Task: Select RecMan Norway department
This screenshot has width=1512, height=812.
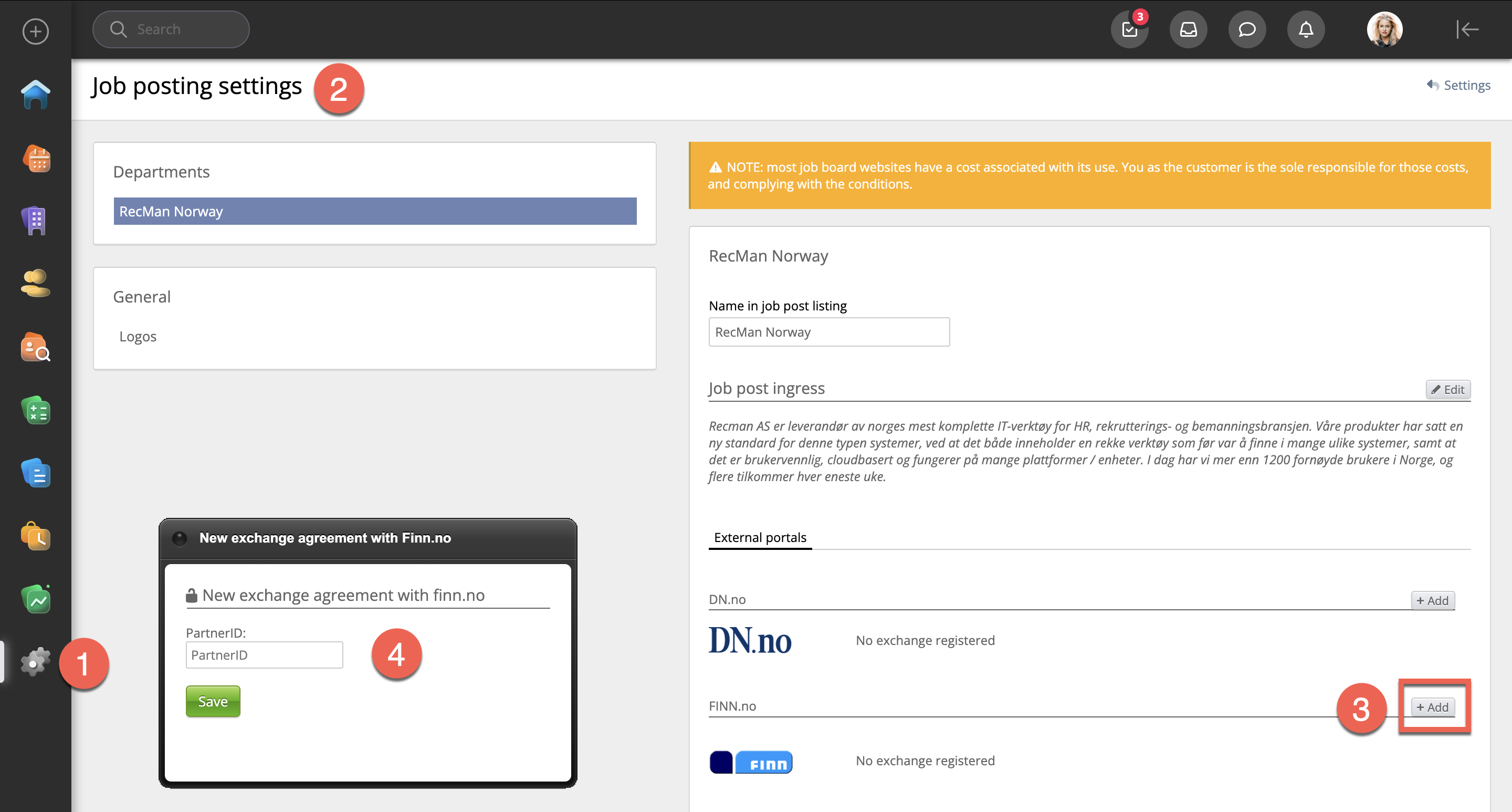Action: (375, 211)
